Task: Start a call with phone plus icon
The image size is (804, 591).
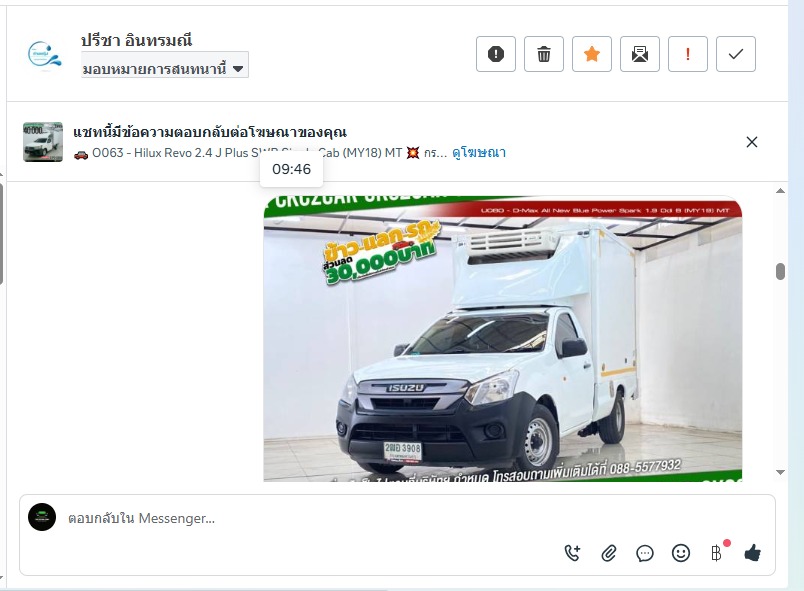Action: (x=572, y=553)
